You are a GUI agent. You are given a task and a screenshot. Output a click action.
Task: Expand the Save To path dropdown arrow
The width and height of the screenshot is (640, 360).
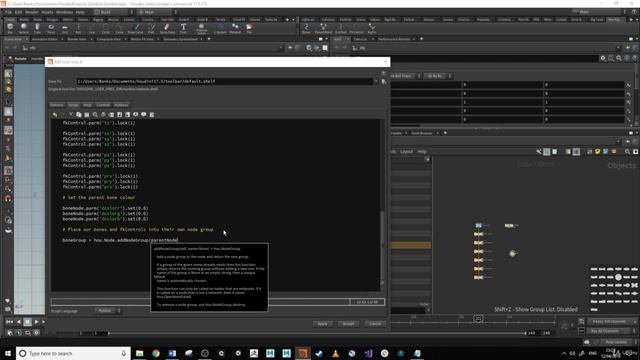[376, 82]
